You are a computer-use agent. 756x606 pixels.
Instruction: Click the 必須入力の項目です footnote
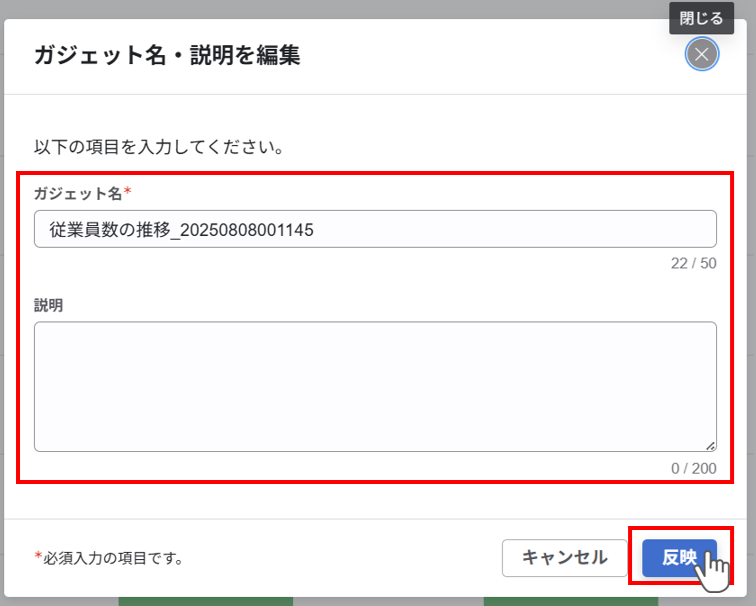tap(112, 557)
